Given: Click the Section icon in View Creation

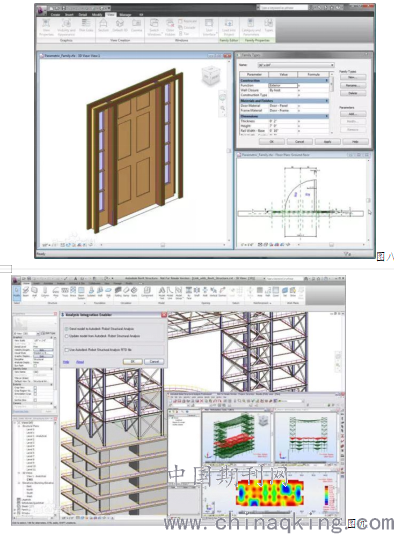Looking at the screenshot, I should 103,26.
